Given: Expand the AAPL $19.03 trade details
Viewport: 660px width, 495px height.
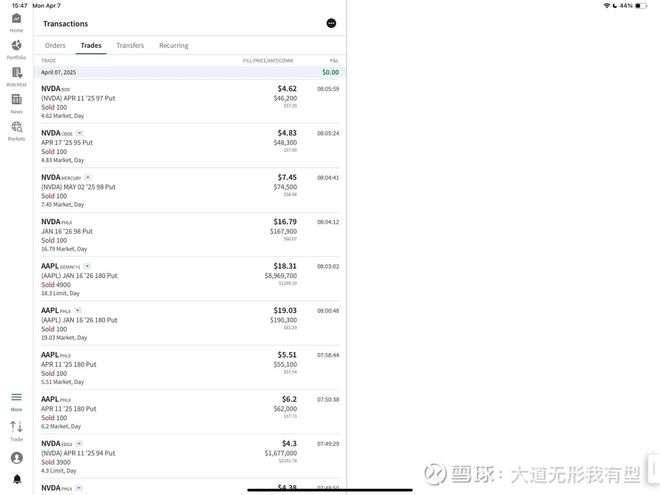Looking at the screenshot, I should tap(77, 311).
